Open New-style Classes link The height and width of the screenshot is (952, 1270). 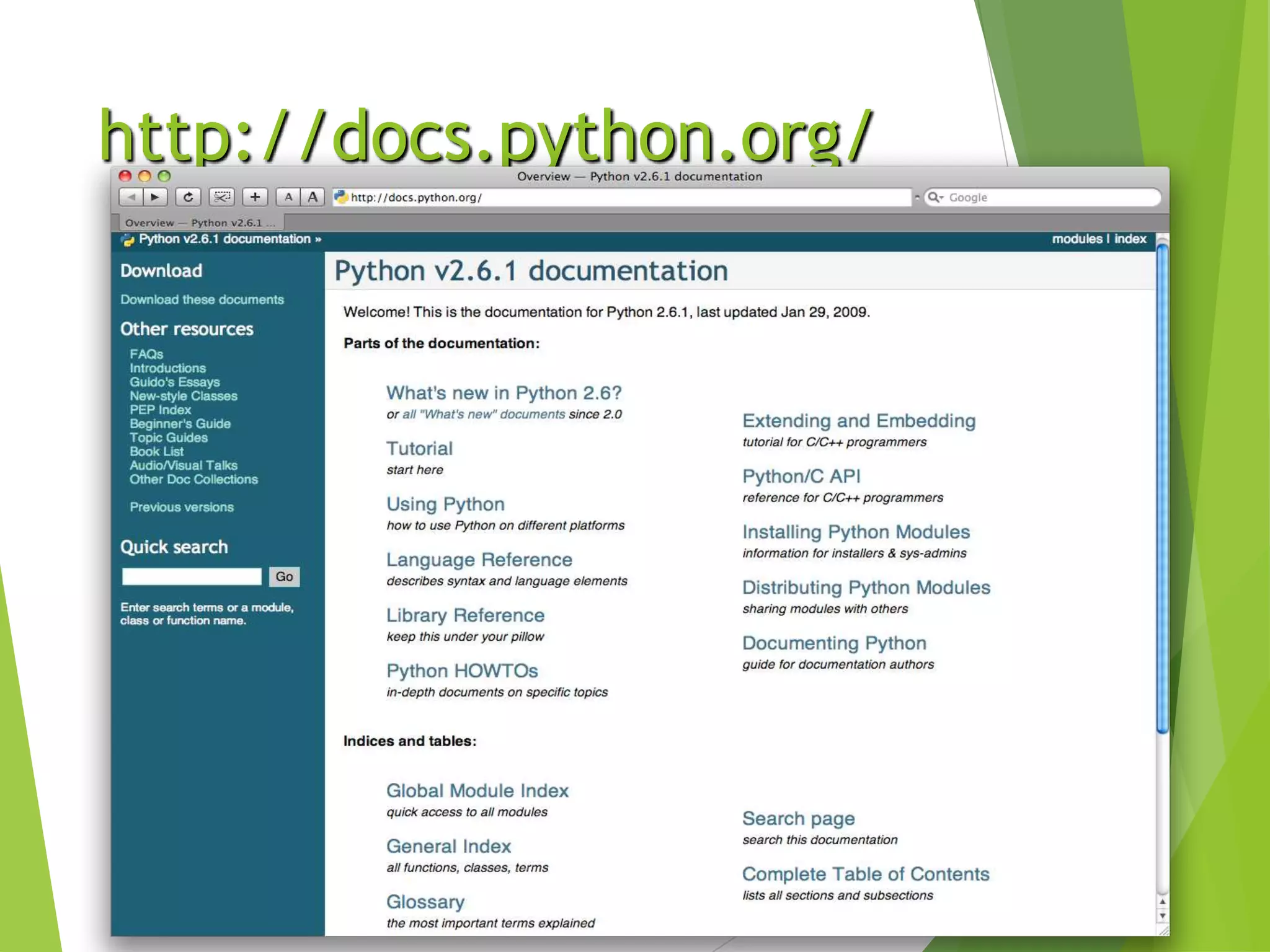click(184, 396)
